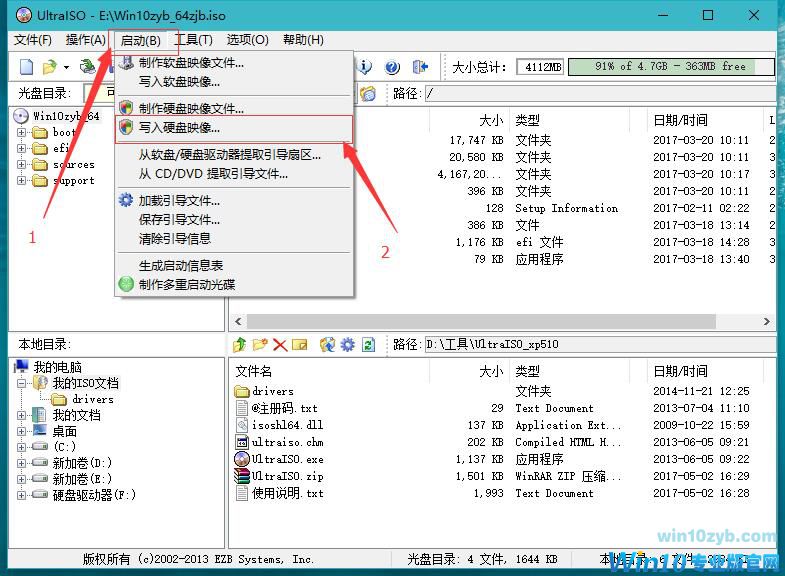Click the new folder icon in local toolbar
The image size is (785, 576).
click(259, 345)
